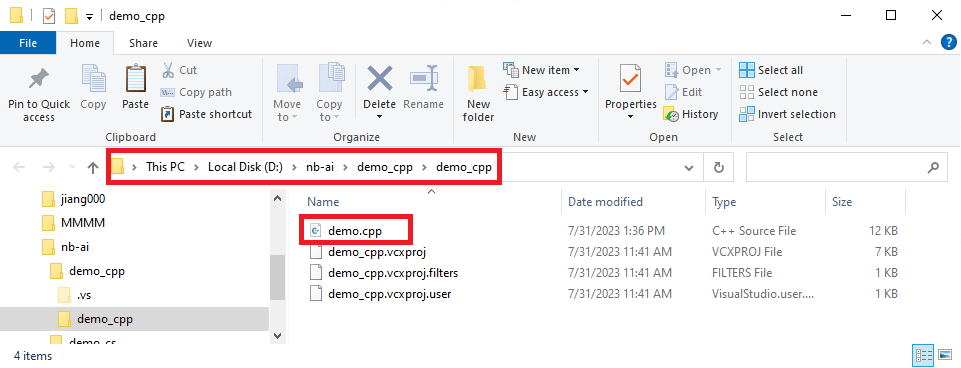Copy path of the selection

(196, 92)
